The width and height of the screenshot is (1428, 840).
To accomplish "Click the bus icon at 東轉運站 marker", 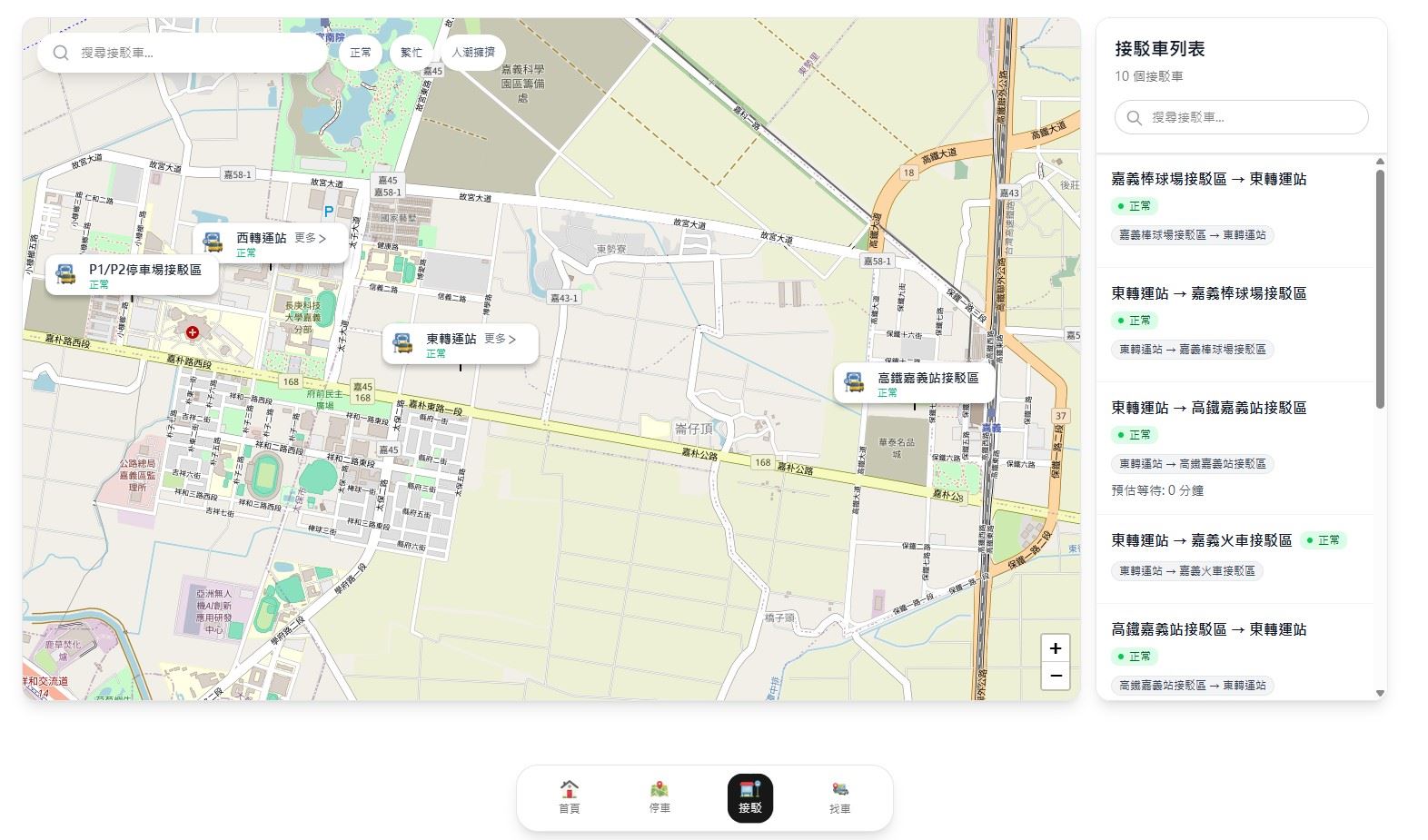I will click(x=402, y=344).
